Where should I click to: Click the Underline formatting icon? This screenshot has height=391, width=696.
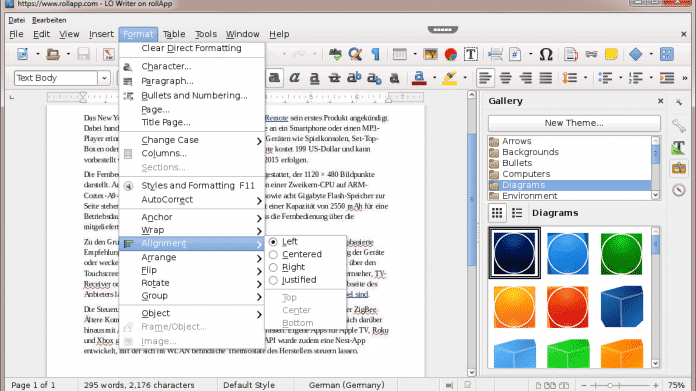tap(314, 78)
